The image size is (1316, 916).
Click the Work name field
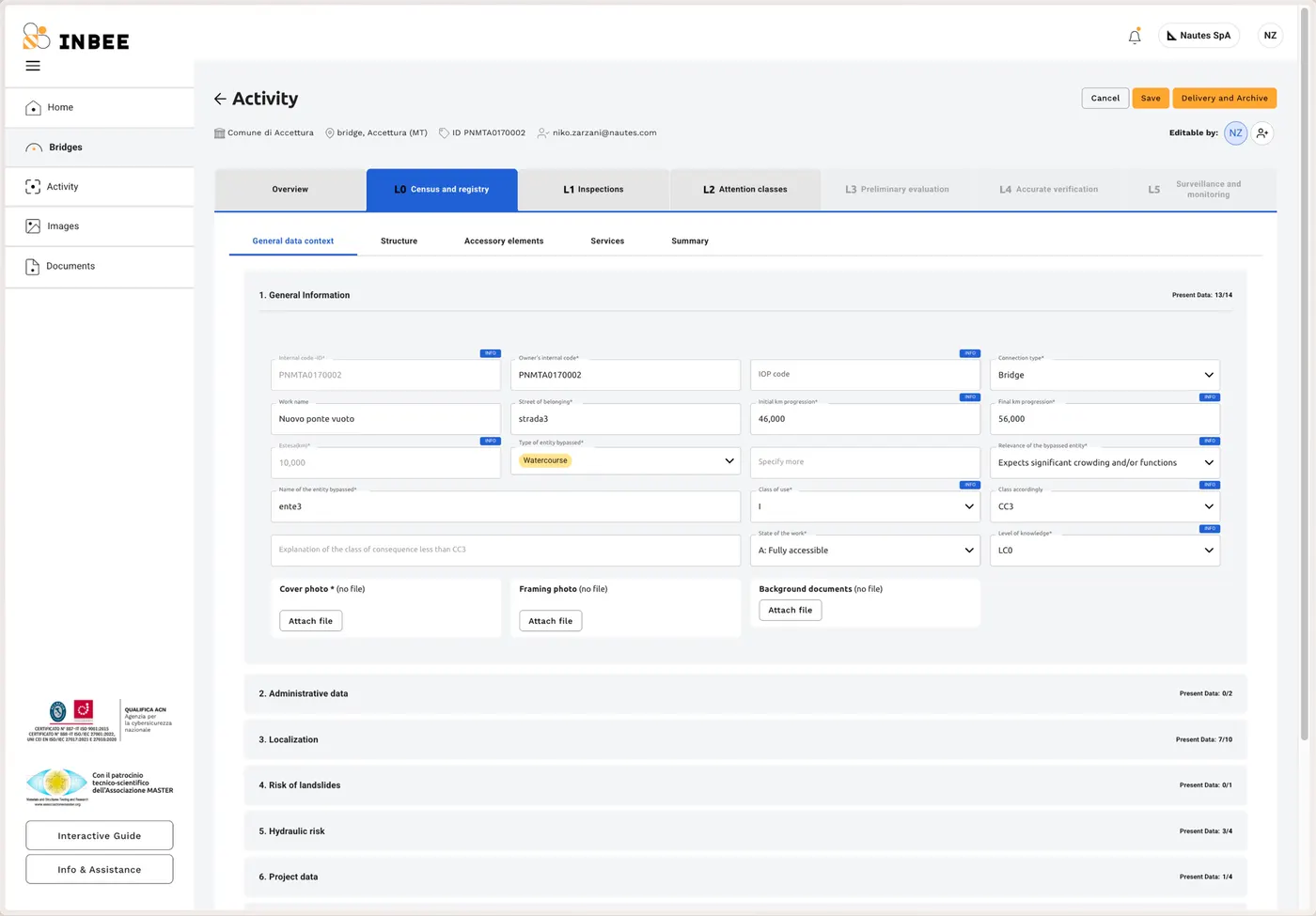click(x=385, y=419)
